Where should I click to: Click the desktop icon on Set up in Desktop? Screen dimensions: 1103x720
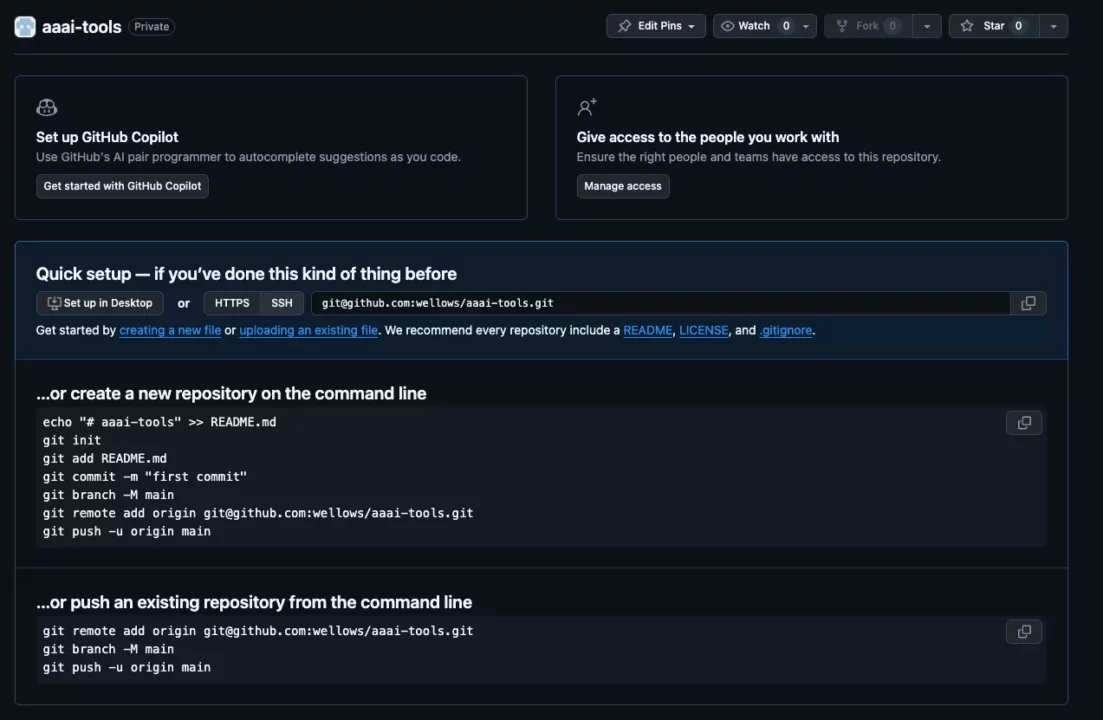[x=52, y=302]
